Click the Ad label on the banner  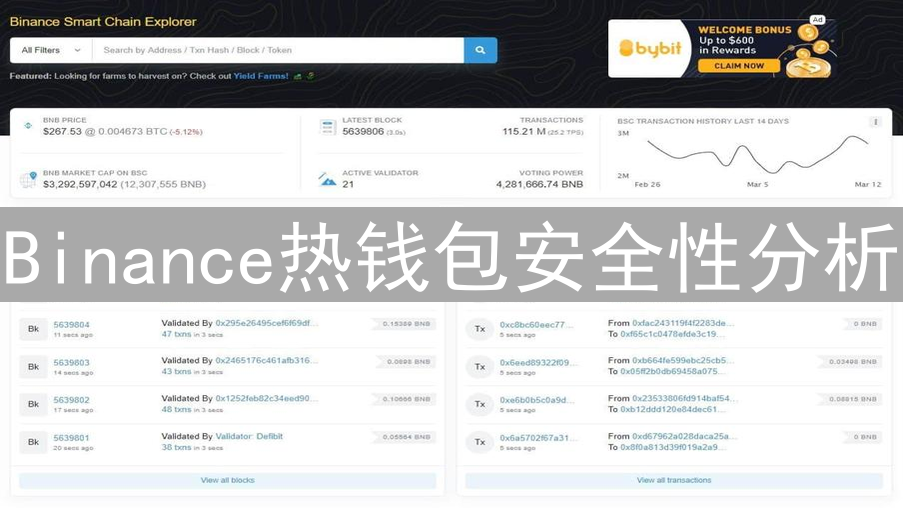pyautogui.click(x=817, y=20)
